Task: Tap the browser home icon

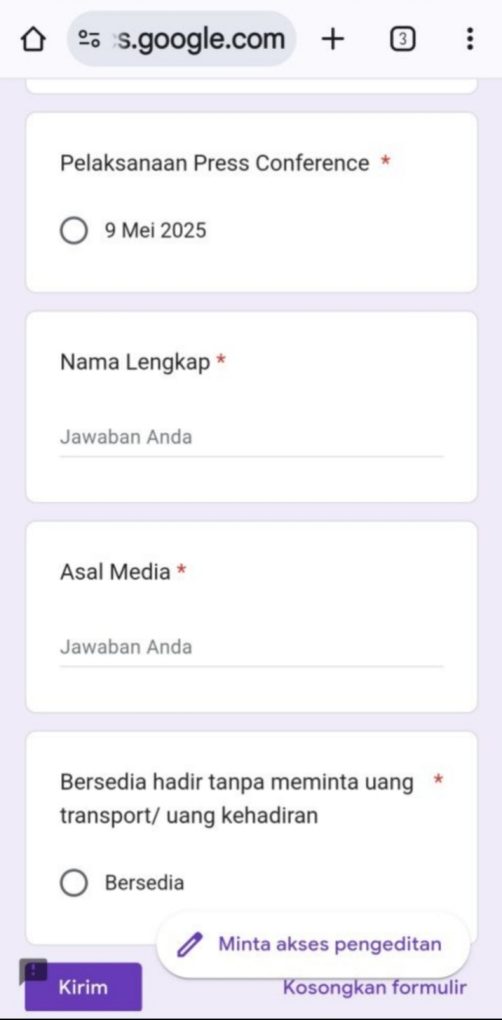Action: pos(33,40)
